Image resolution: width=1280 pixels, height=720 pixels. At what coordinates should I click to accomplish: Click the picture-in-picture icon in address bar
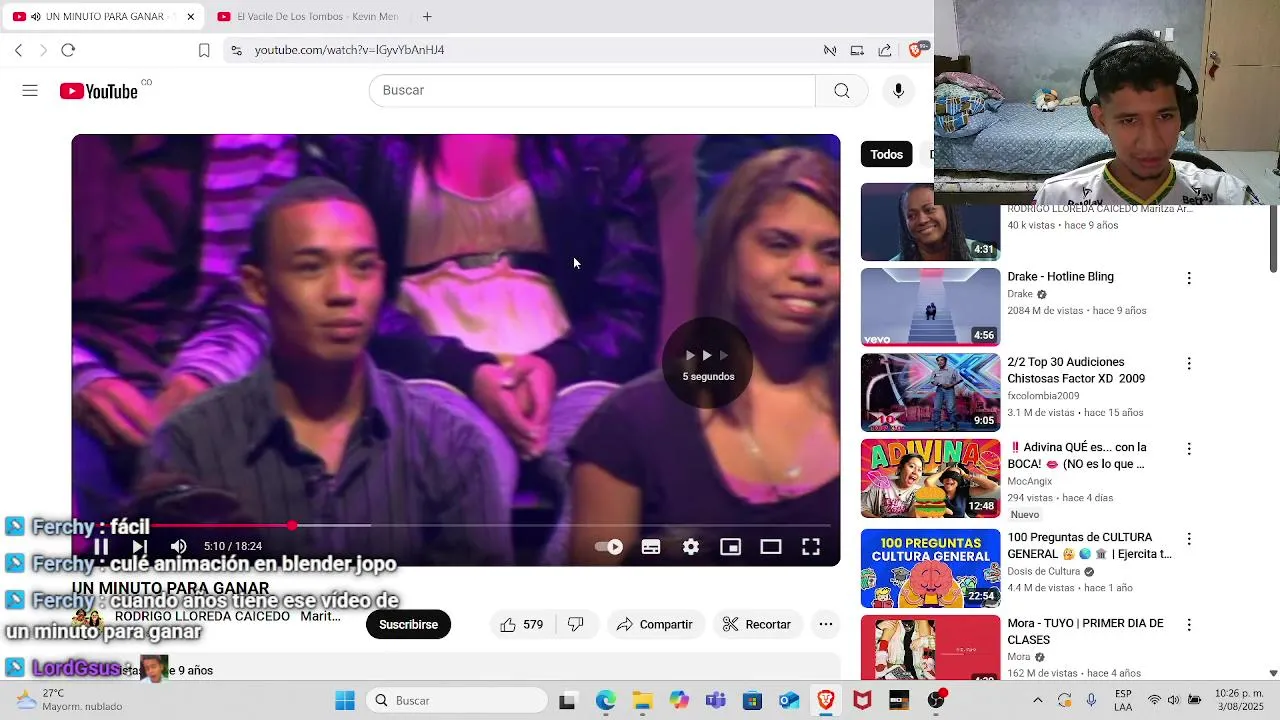[857, 50]
